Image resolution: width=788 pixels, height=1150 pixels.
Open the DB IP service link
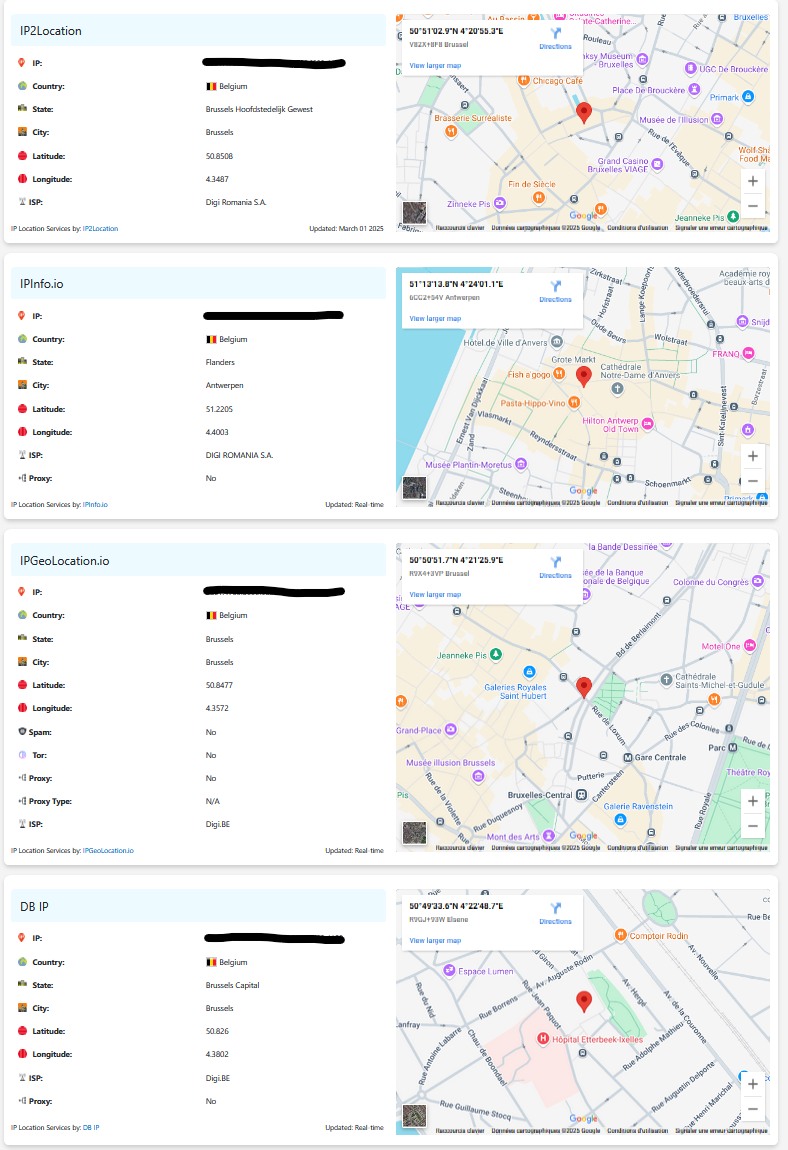coord(91,1128)
